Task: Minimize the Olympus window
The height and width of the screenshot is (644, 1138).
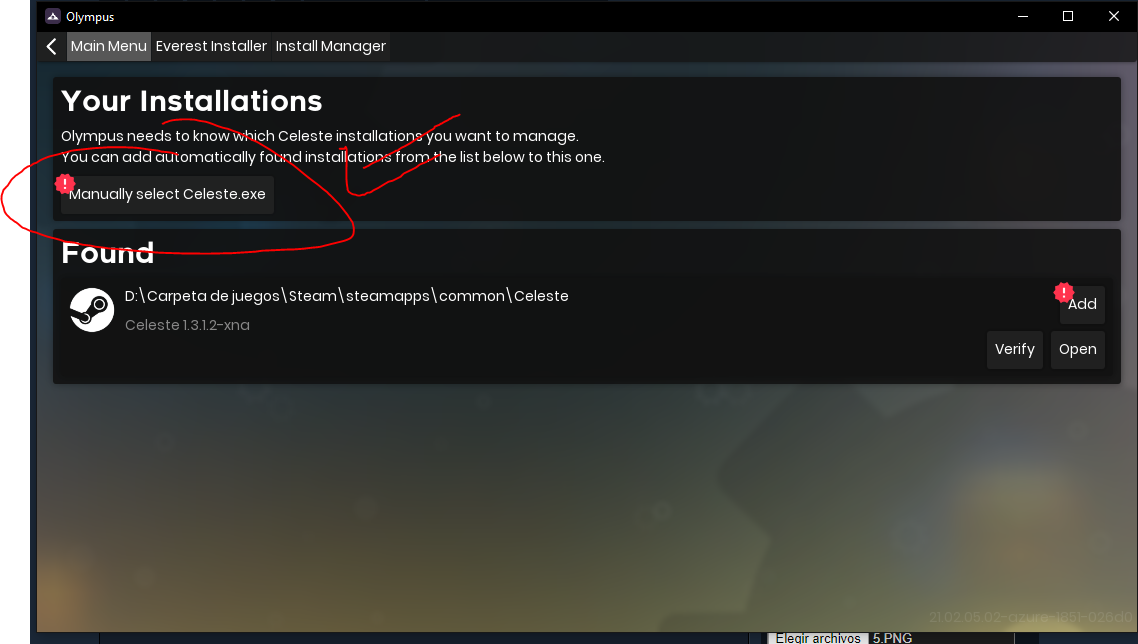Action: pyautogui.click(x=1023, y=16)
